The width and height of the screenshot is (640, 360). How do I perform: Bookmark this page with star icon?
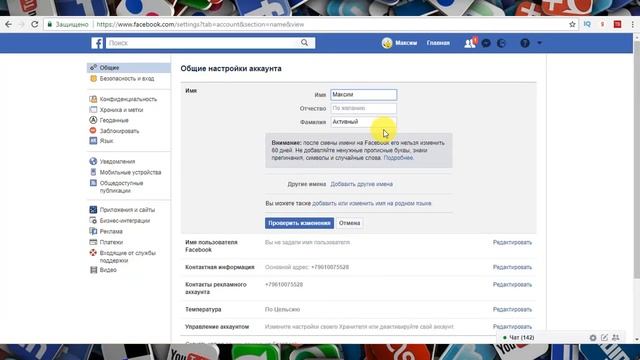(x=572, y=24)
